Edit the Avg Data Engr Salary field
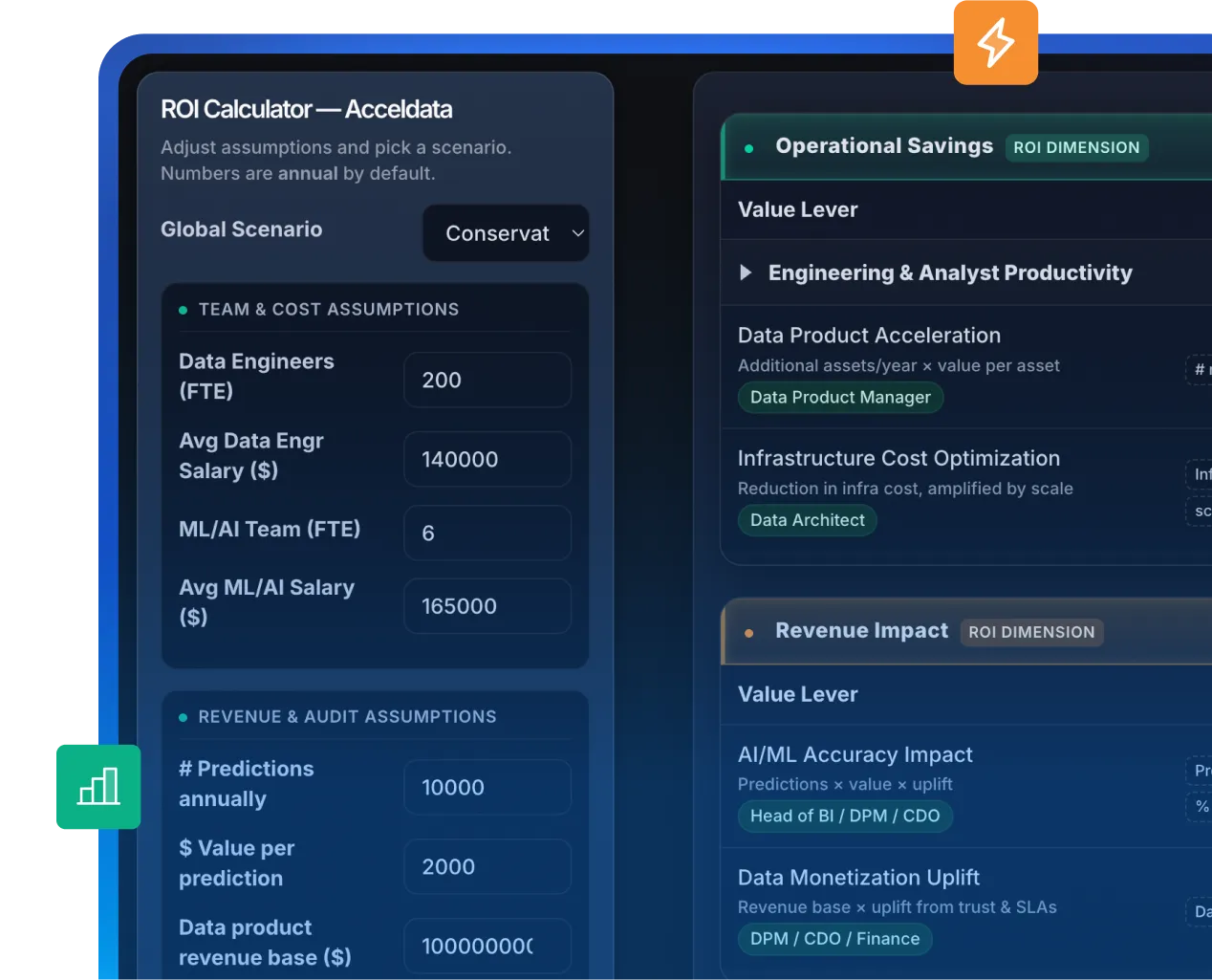Image resolution: width=1212 pixels, height=980 pixels. [487, 459]
